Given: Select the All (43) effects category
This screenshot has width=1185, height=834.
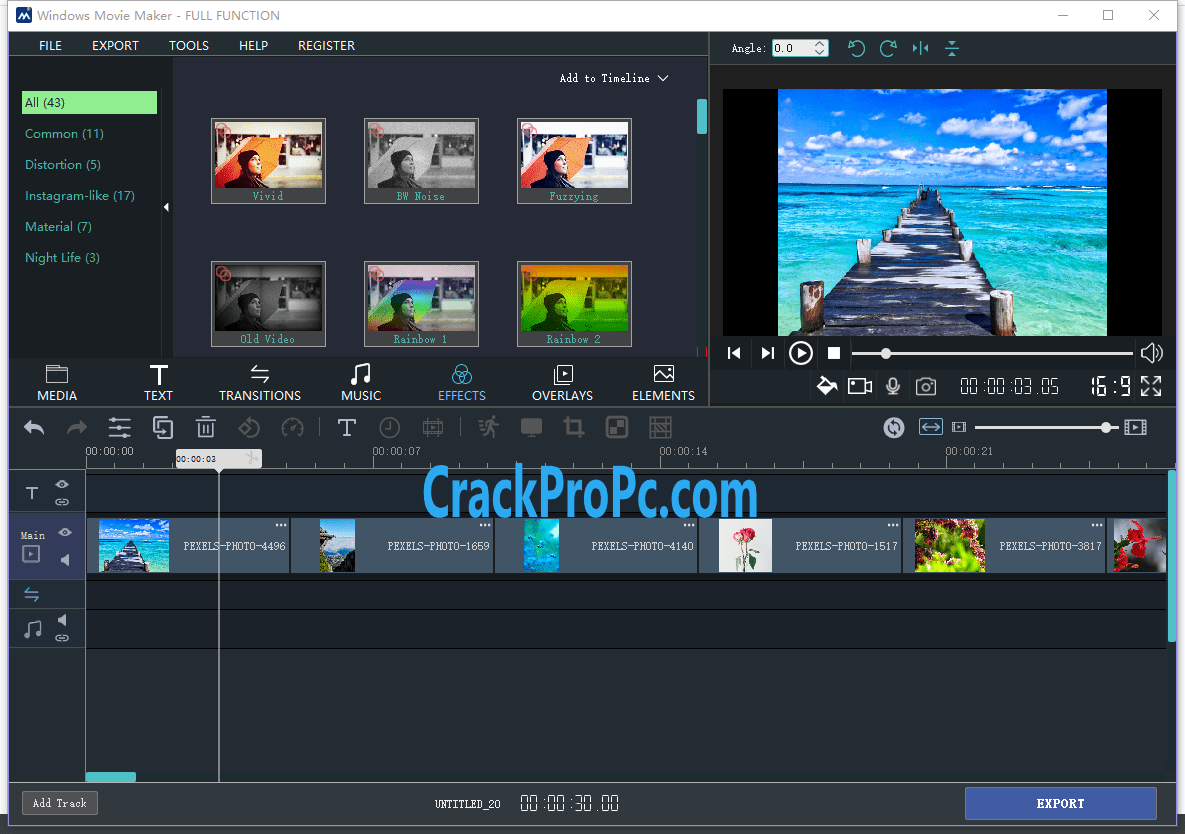Looking at the screenshot, I should pyautogui.click(x=89, y=102).
